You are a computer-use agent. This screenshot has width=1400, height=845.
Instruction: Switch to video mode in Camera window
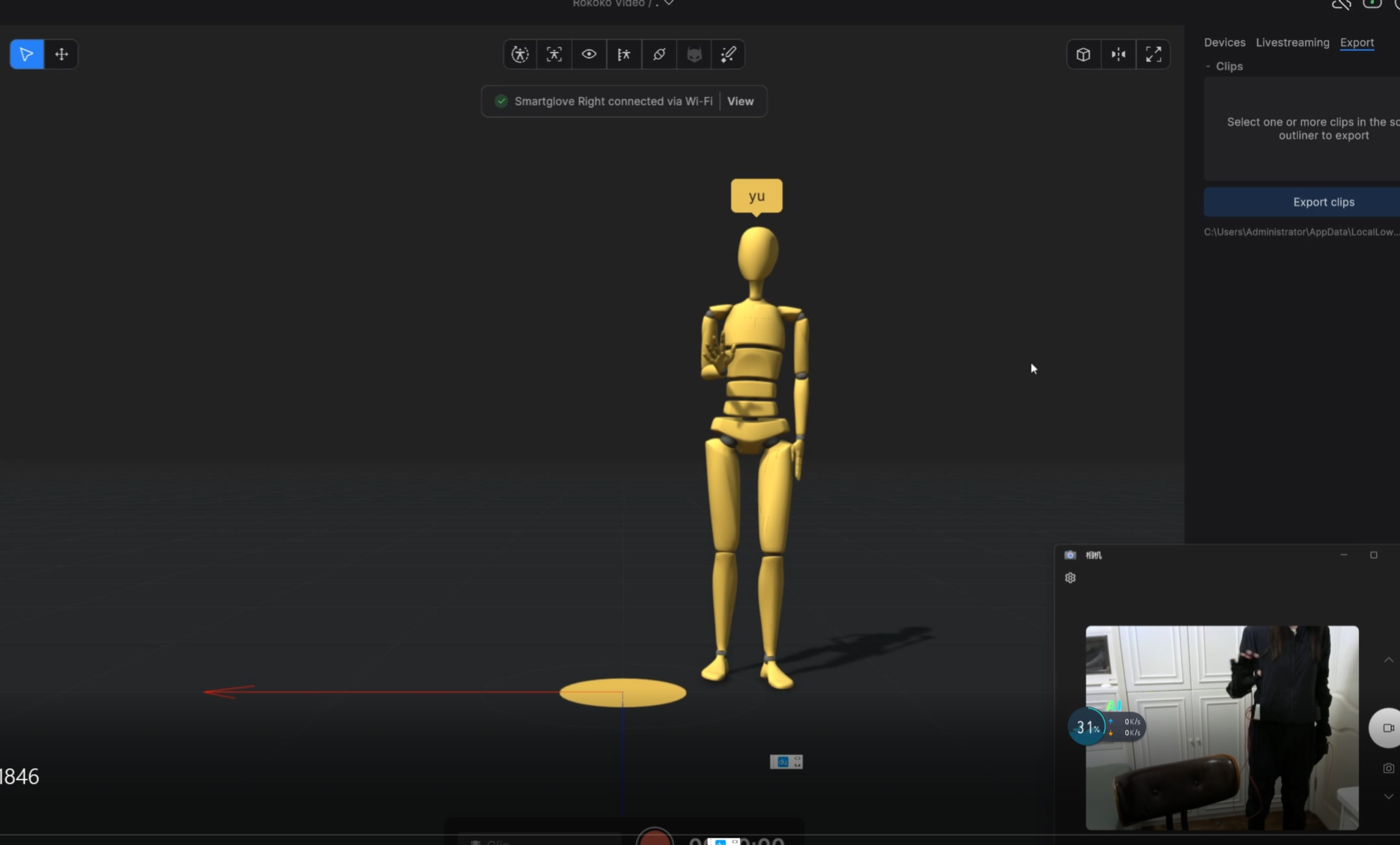point(1388,728)
